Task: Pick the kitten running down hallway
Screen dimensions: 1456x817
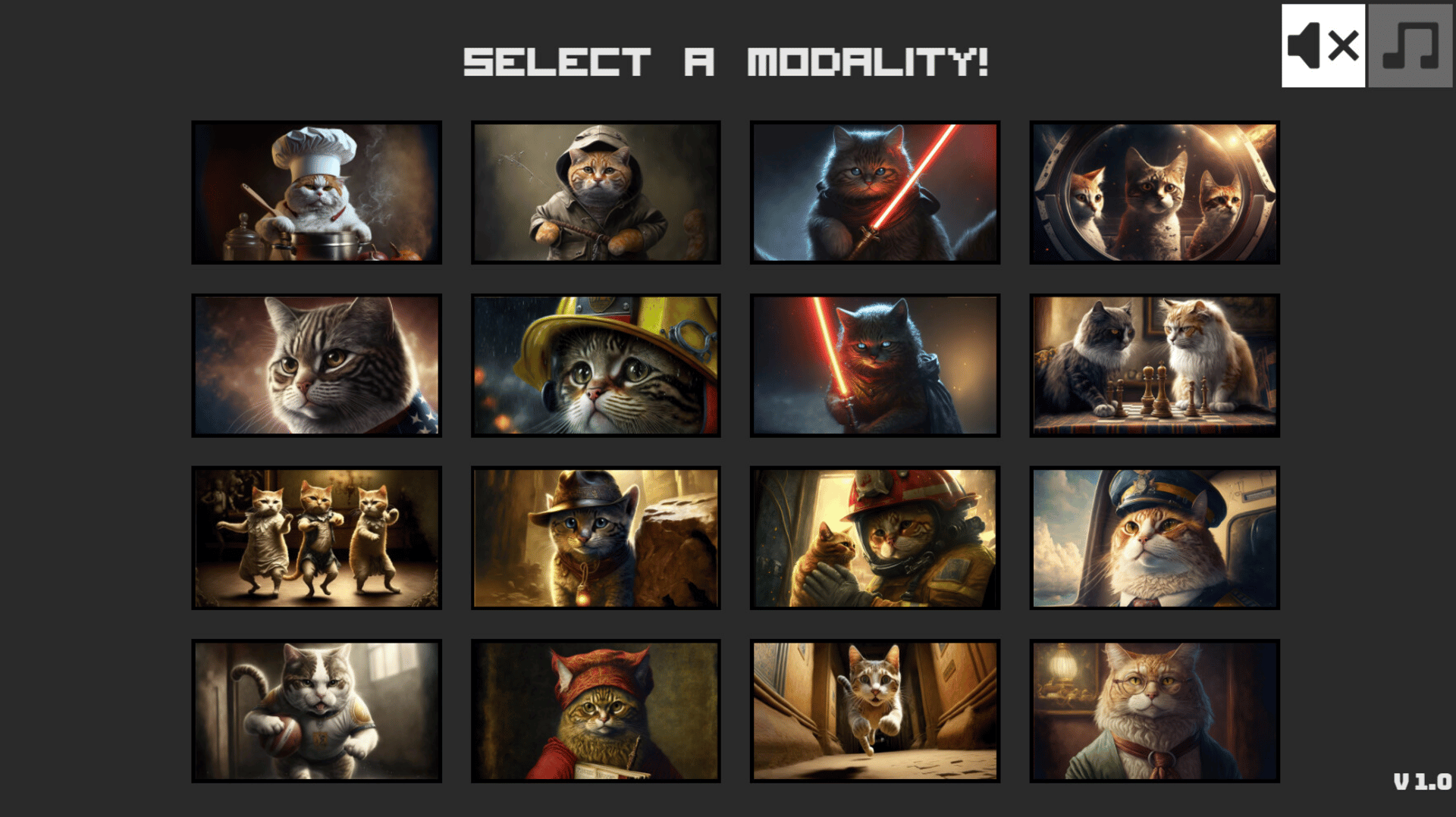Action: [x=875, y=711]
